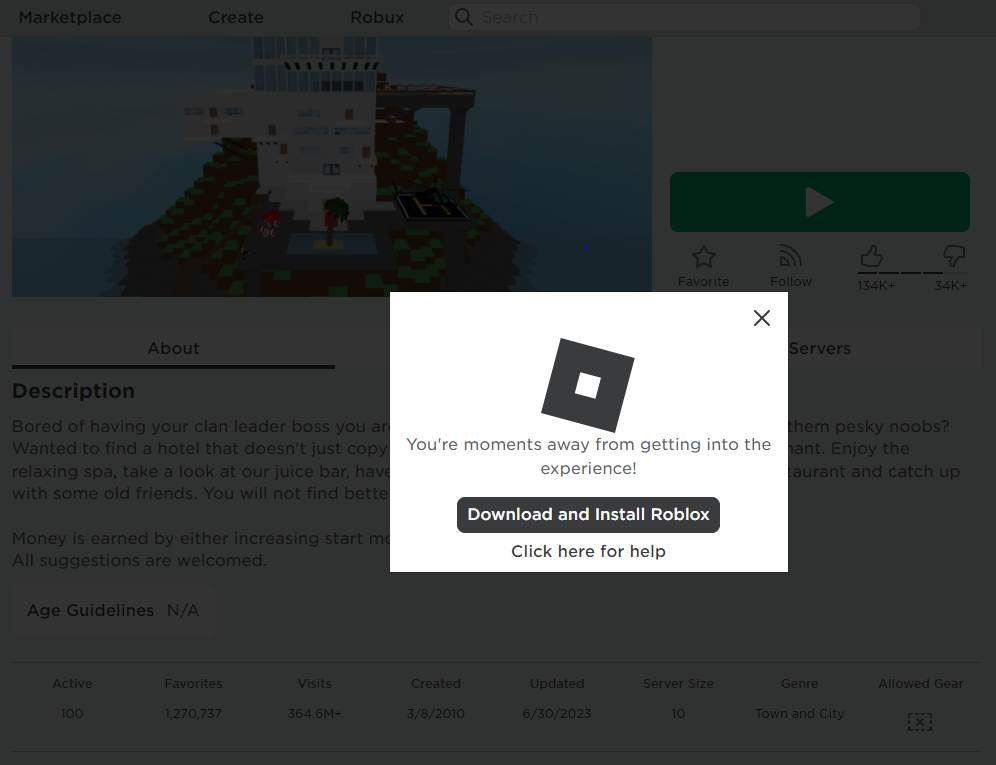Open Marketplace in top navigation
Viewport: 996px width, 765px height.
(x=70, y=17)
